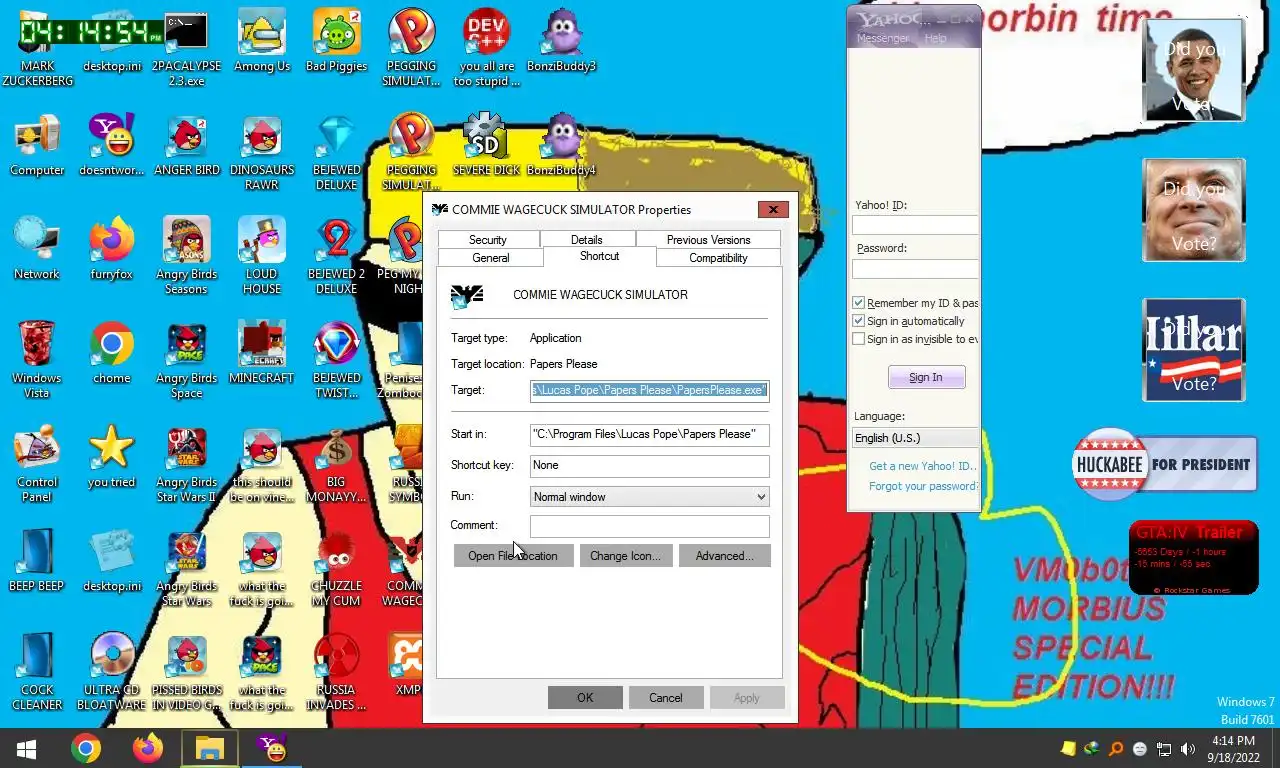Click the GTA:IV Trailer countdown gadget
The image size is (1280, 768).
tap(1193, 557)
